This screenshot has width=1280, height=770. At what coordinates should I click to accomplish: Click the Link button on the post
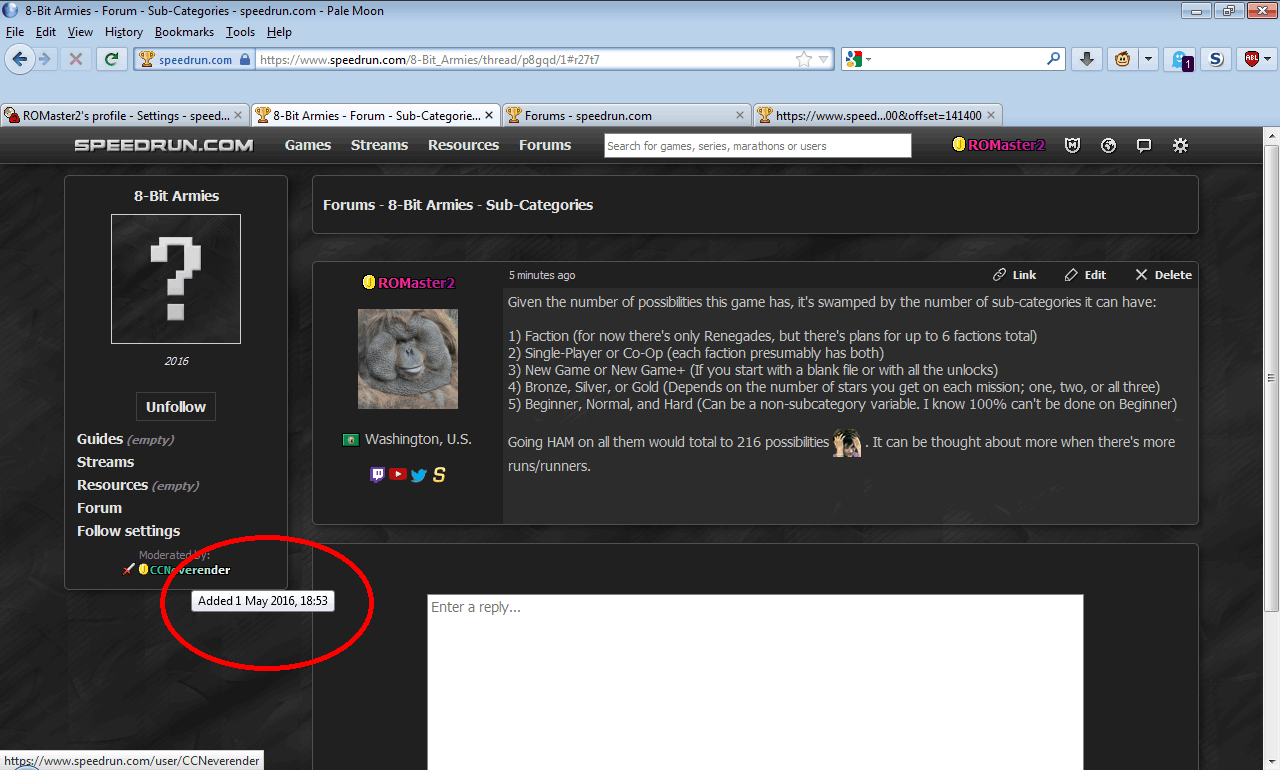(x=1015, y=275)
